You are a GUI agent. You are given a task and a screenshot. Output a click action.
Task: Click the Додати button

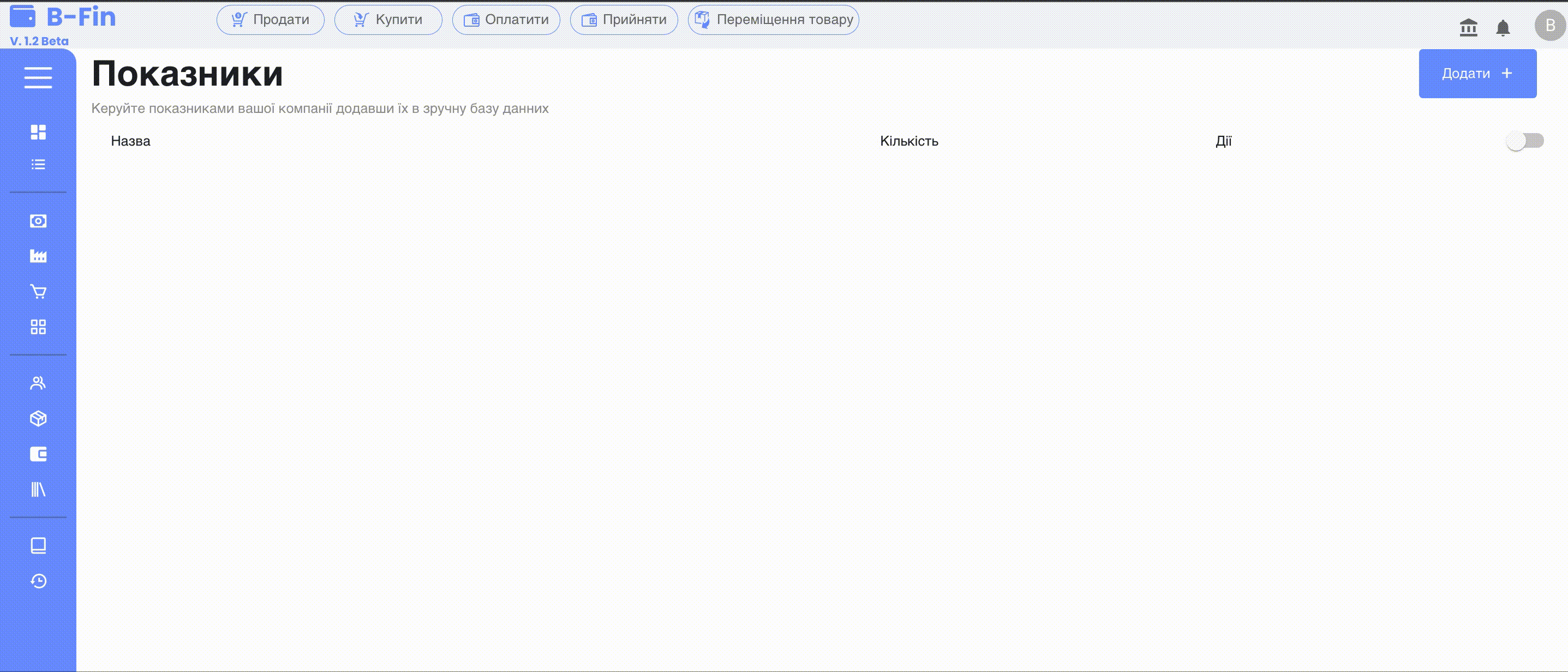[x=1477, y=74]
